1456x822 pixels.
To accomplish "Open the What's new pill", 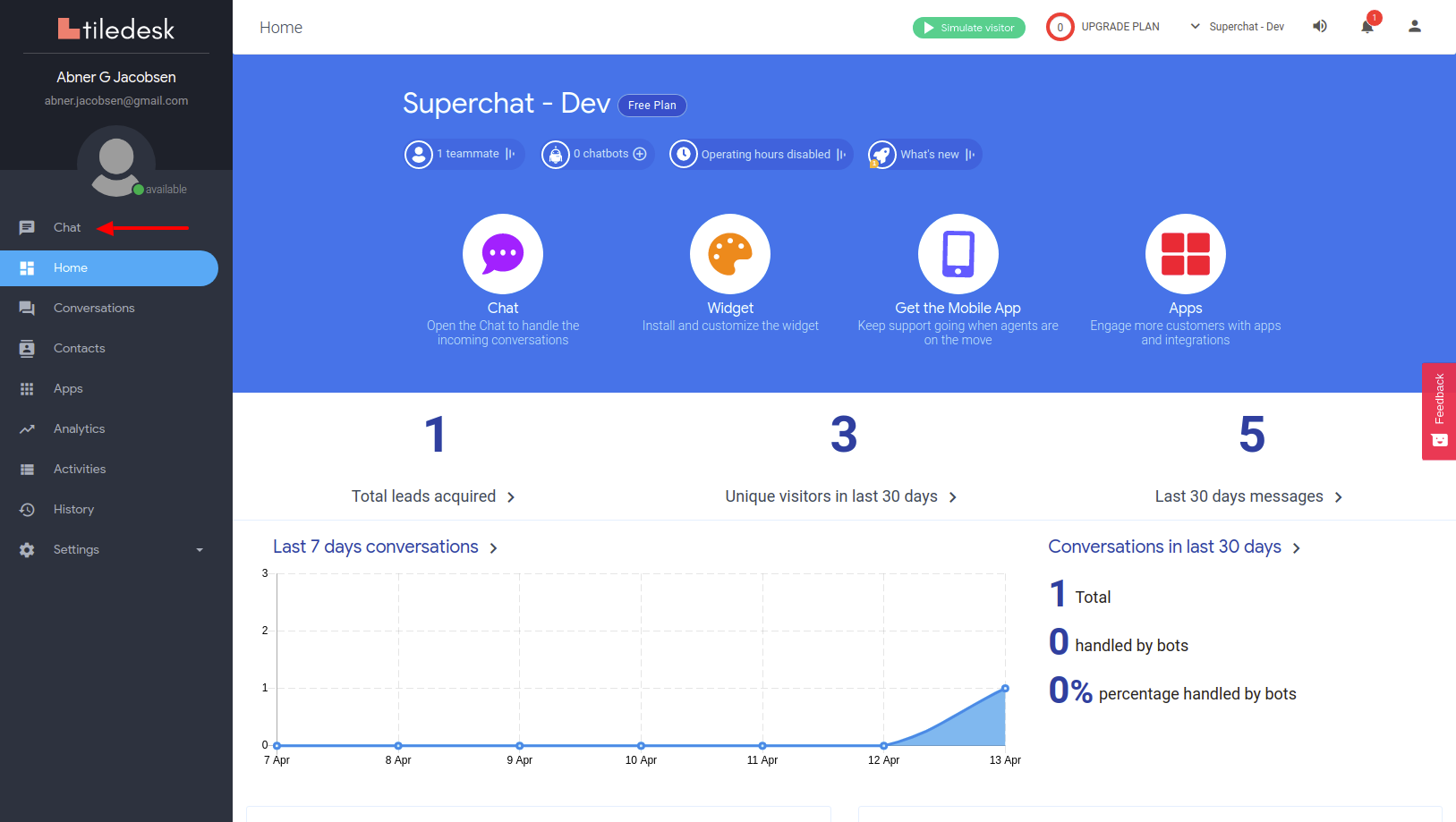I will (x=925, y=155).
